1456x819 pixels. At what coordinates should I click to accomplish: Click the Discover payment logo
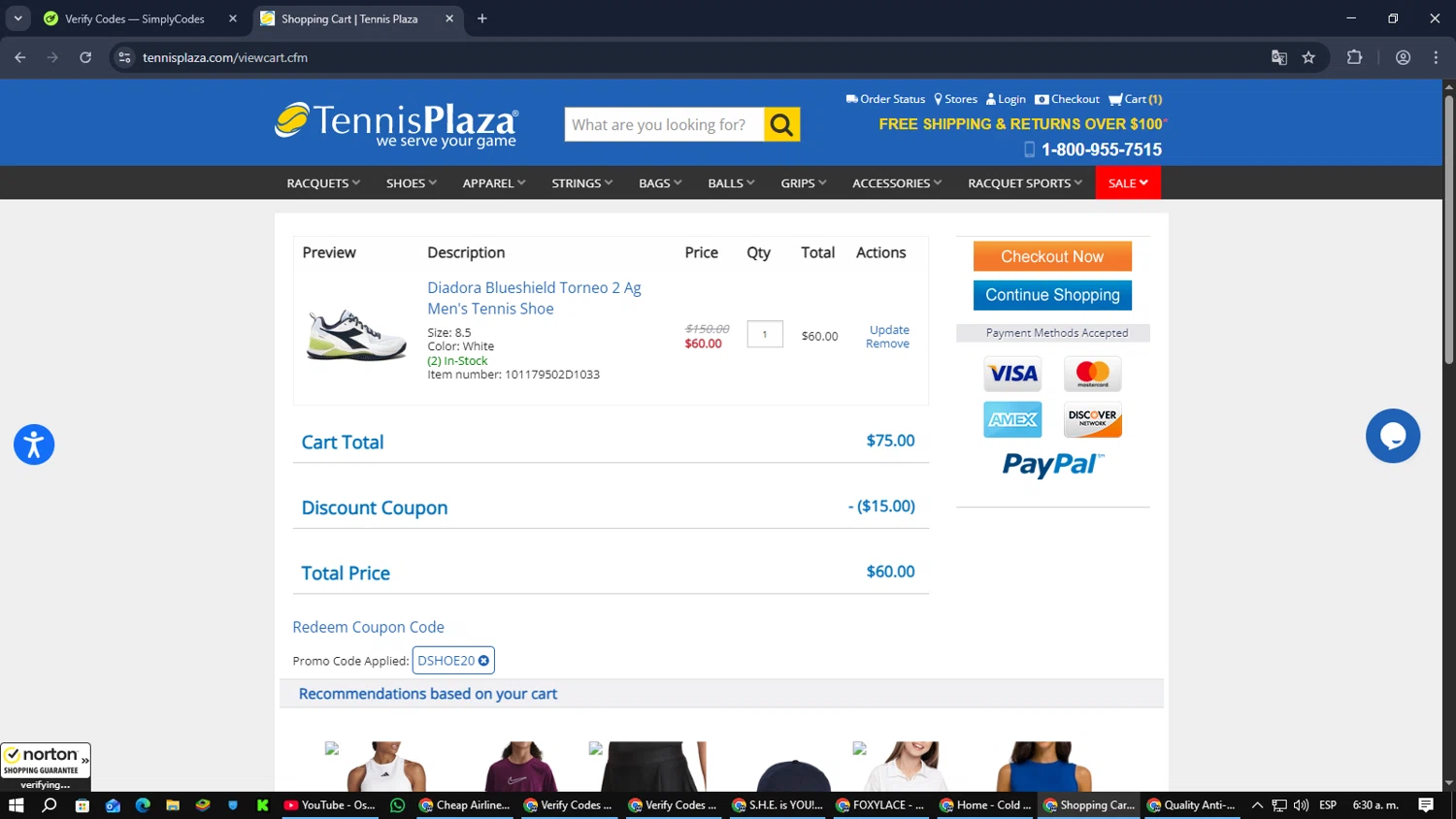point(1093,419)
